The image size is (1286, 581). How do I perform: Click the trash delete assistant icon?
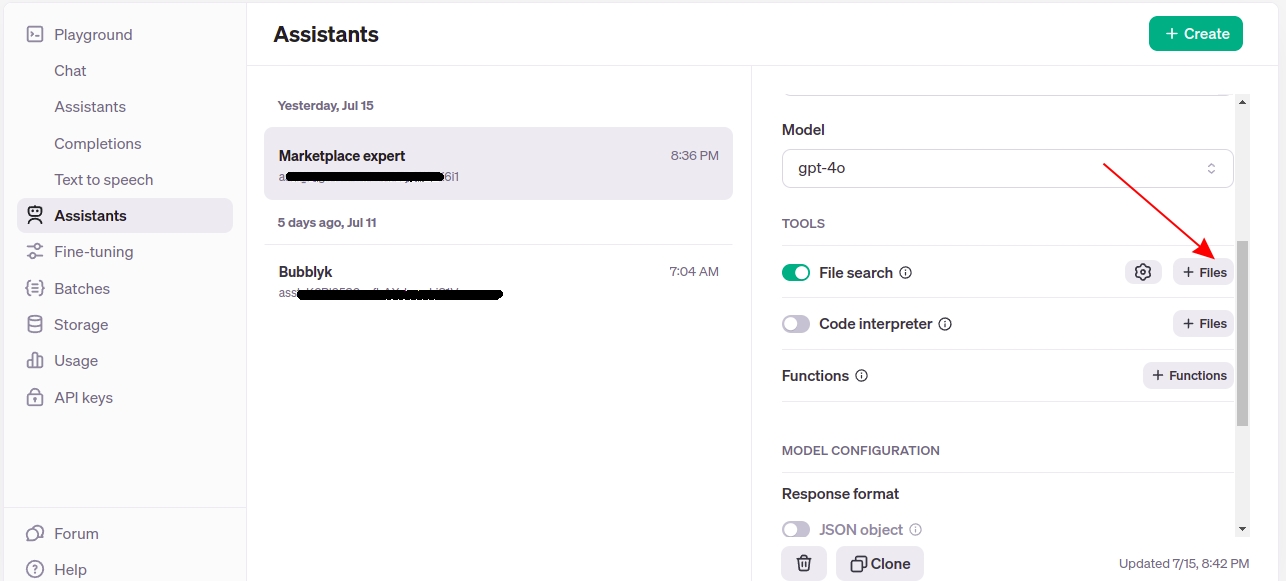(x=803, y=564)
